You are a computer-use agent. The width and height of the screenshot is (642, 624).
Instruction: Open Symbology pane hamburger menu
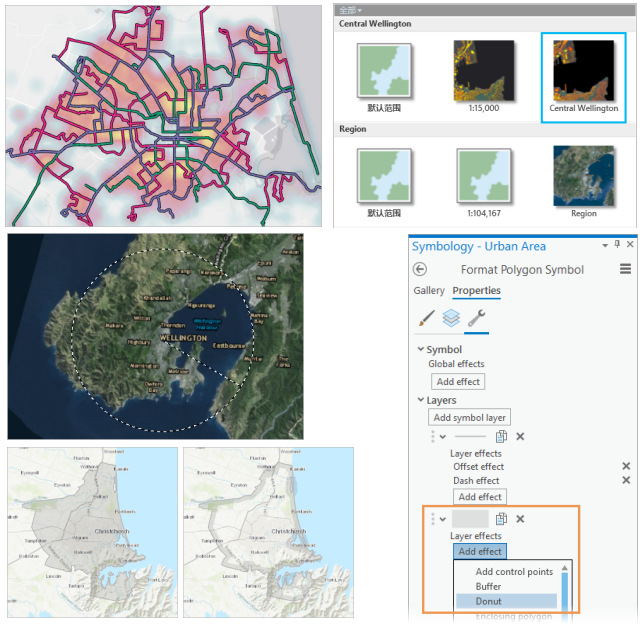pyautogui.click(x=625, y=269)
